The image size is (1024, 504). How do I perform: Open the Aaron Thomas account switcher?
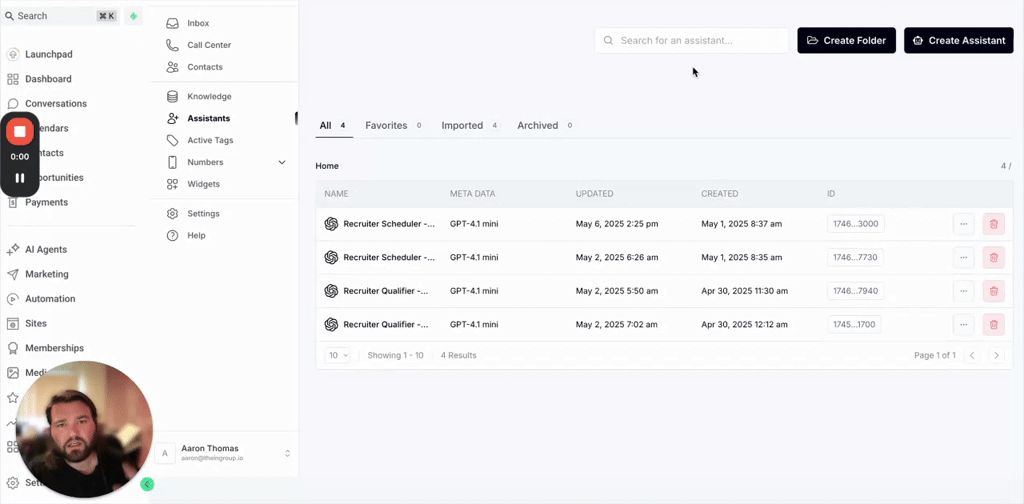223,453
